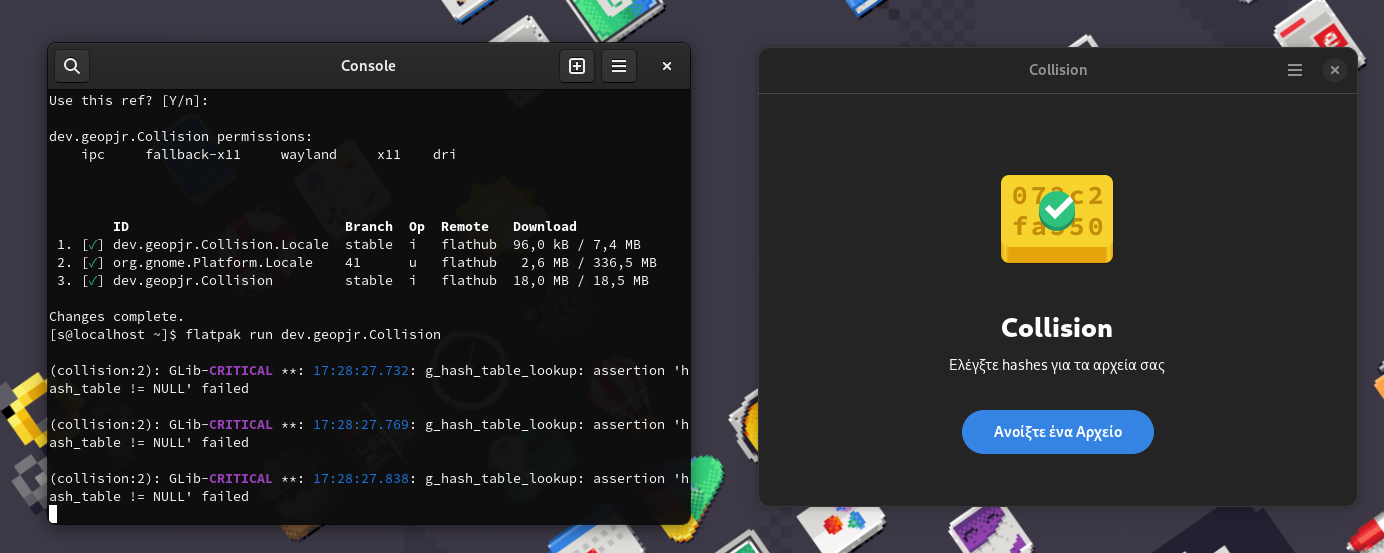This screenshot has height=553, width=1384.
Task: Click the 'Use this ref? [Y/n]:' line
Action: [x=129, y=101]
